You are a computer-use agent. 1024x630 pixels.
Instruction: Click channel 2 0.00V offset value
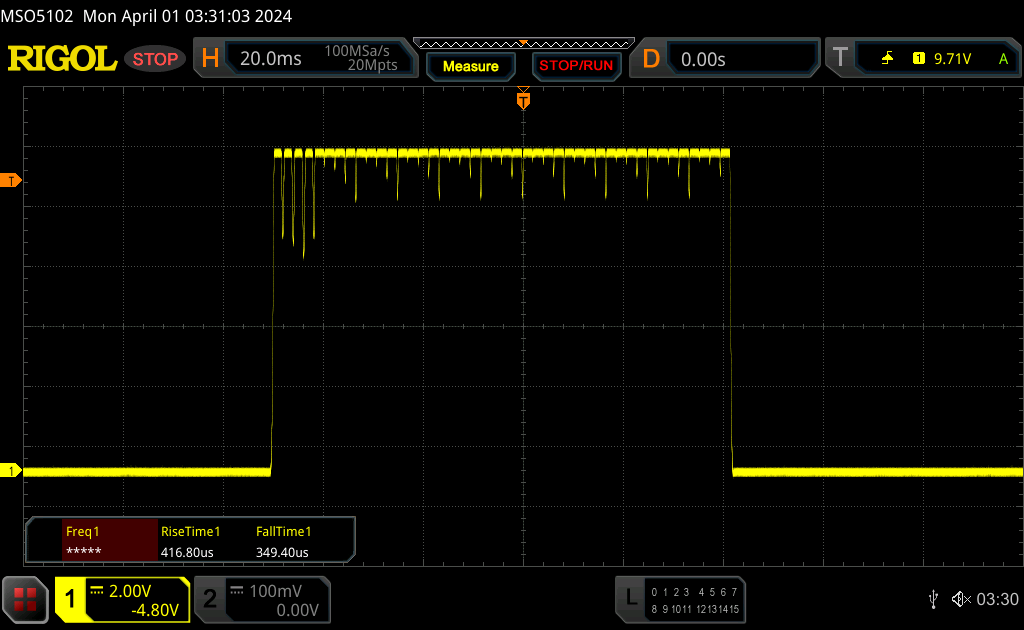[x=297, y=610]
